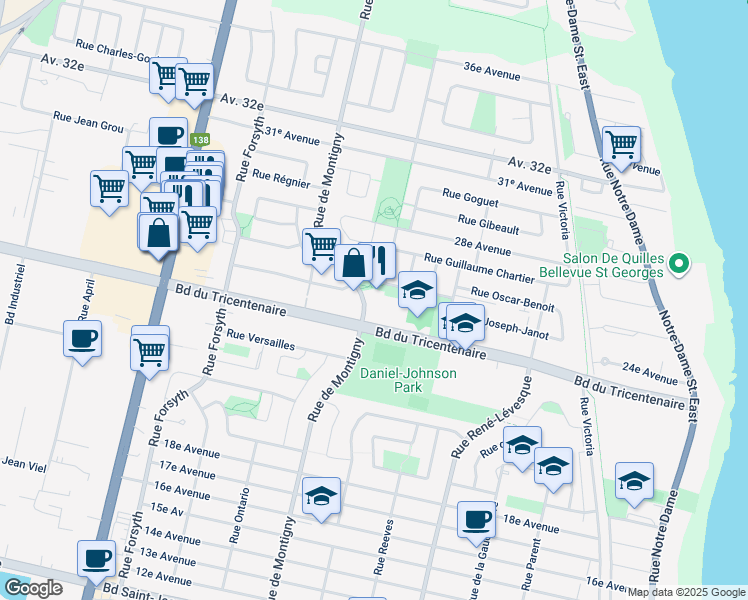Open the school marker on Rue Joseph-Janot
Viewport: 748px width, 600px height.
pyautogui.click(x=462, y=325)
